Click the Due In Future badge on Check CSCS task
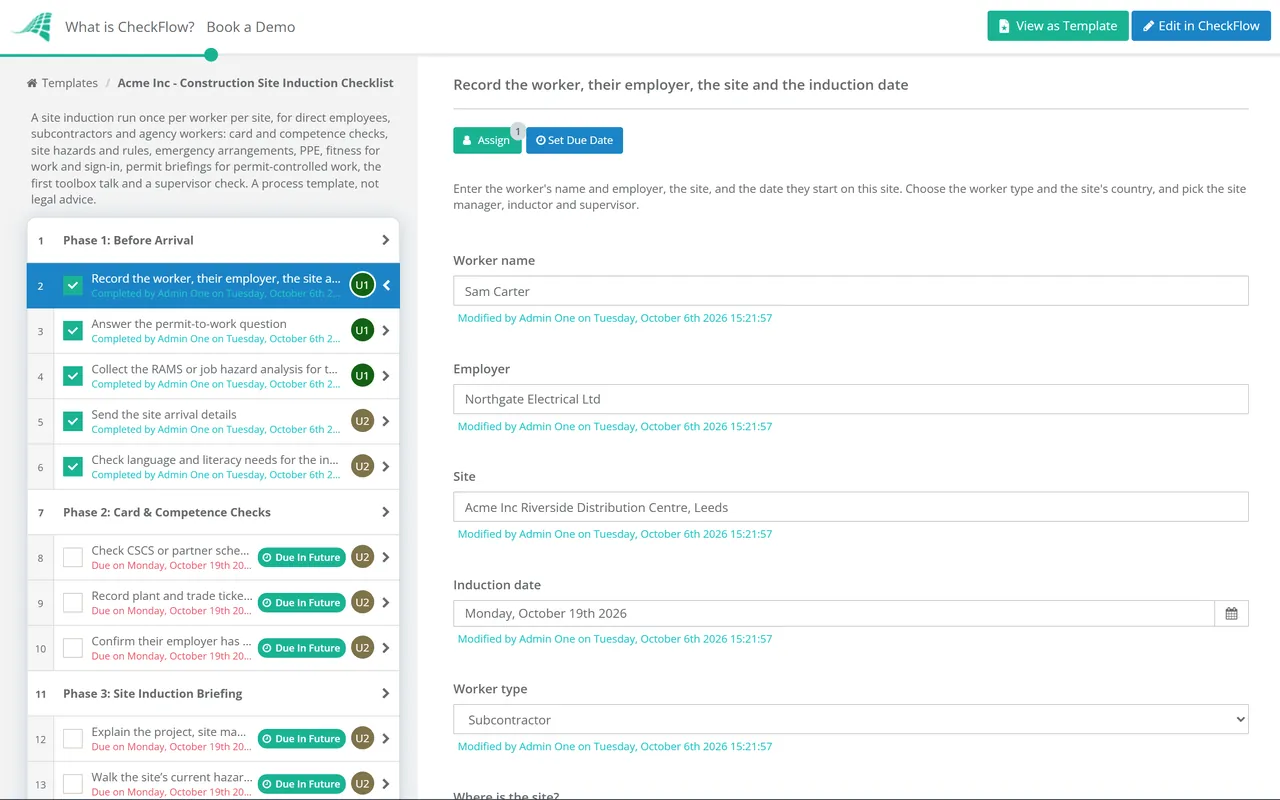Image resolution: width=1280 pixels, height=800 pixels. pyautogui.click(x=301, y=557)
